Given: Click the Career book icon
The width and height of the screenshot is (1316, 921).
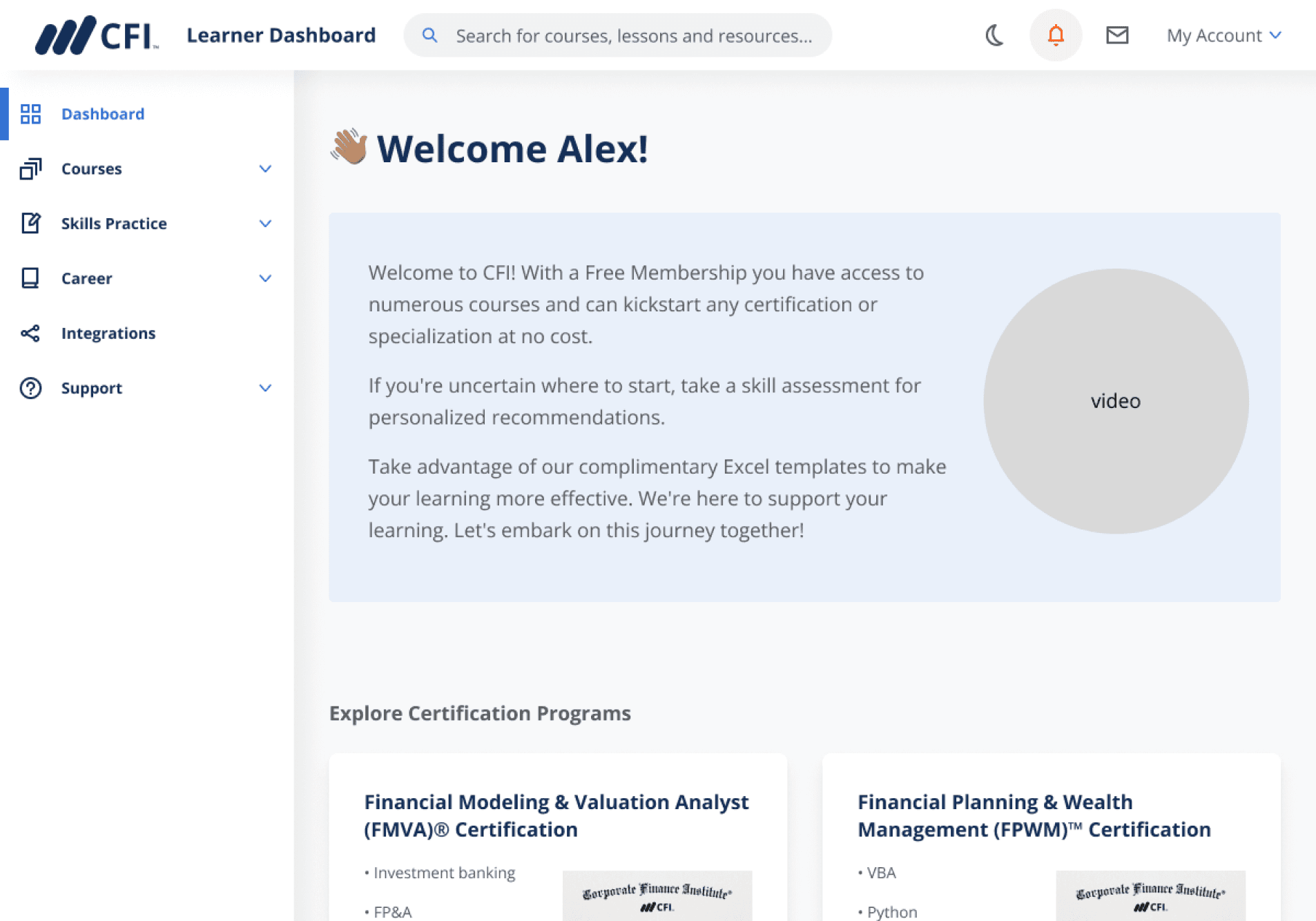Looking at the screenshot, I should click(x=30, y=278).
